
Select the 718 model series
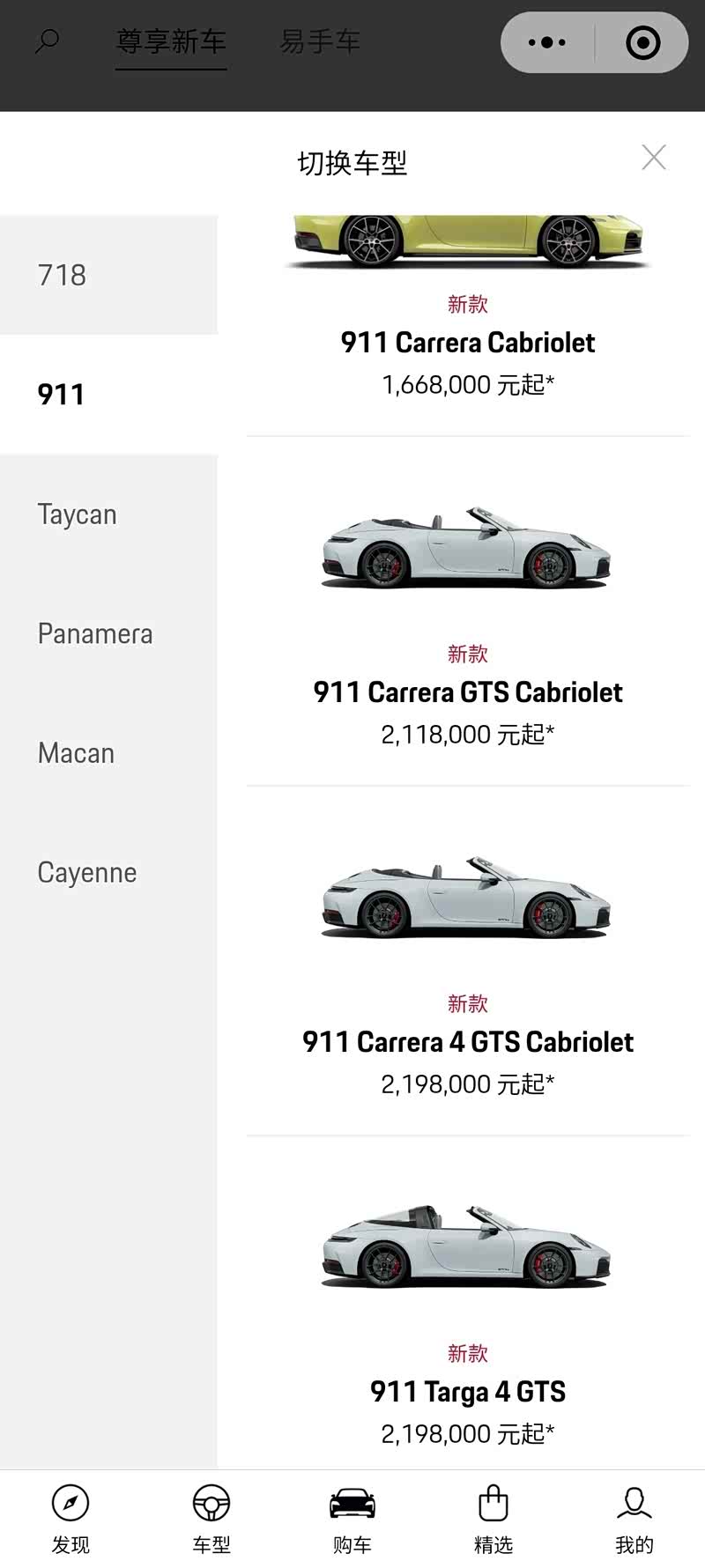click(108, 275)
